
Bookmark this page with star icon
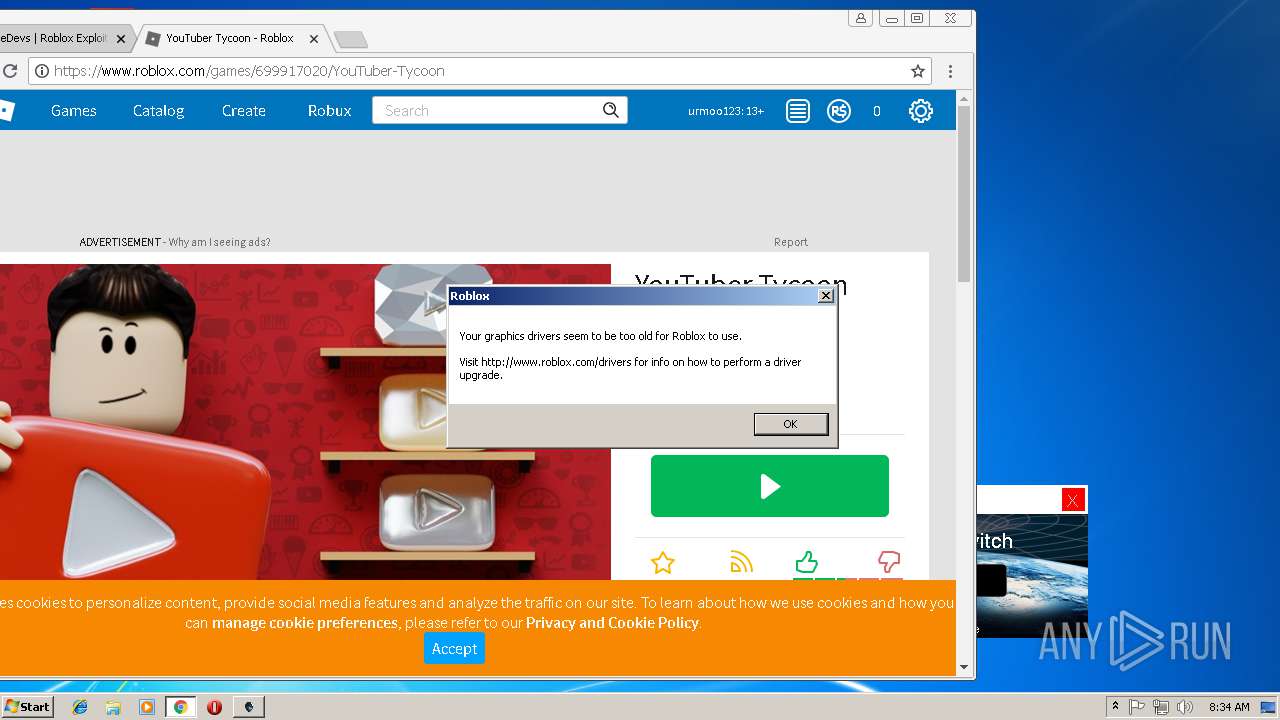pos(917,71)
